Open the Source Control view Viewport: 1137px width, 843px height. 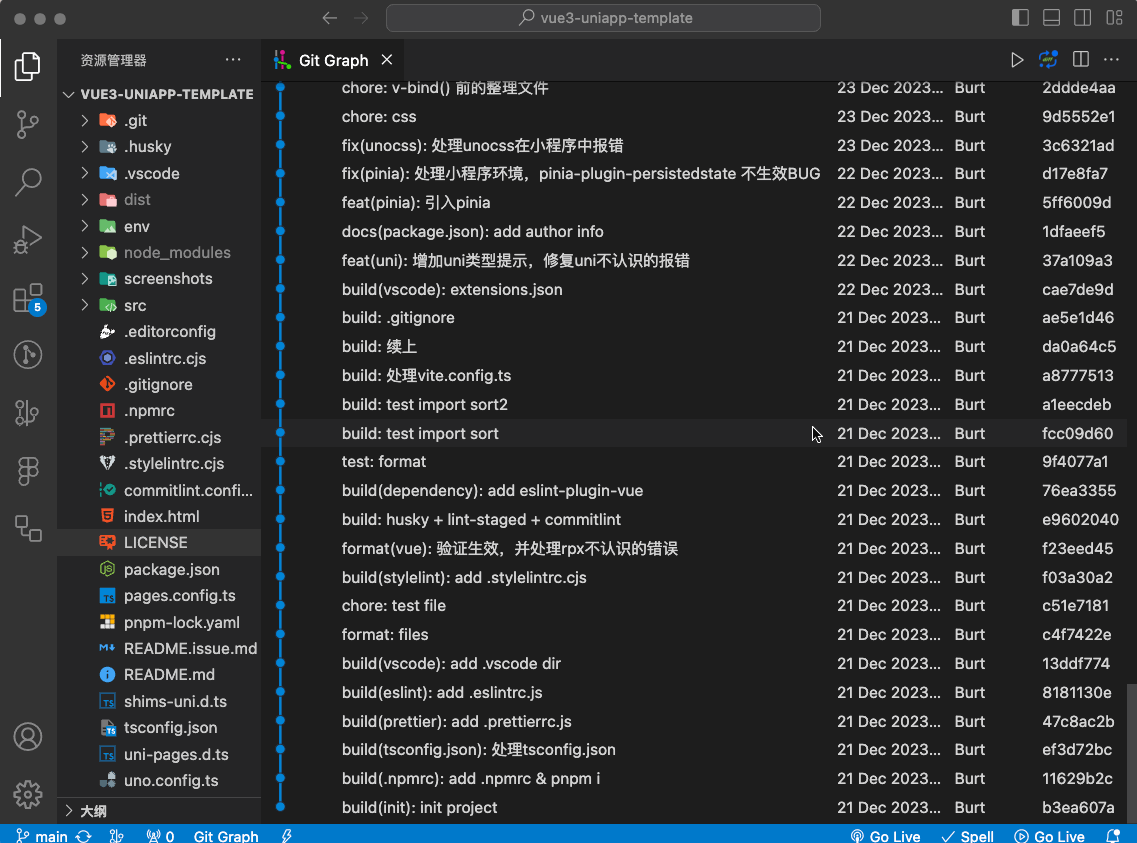point(27,125)
